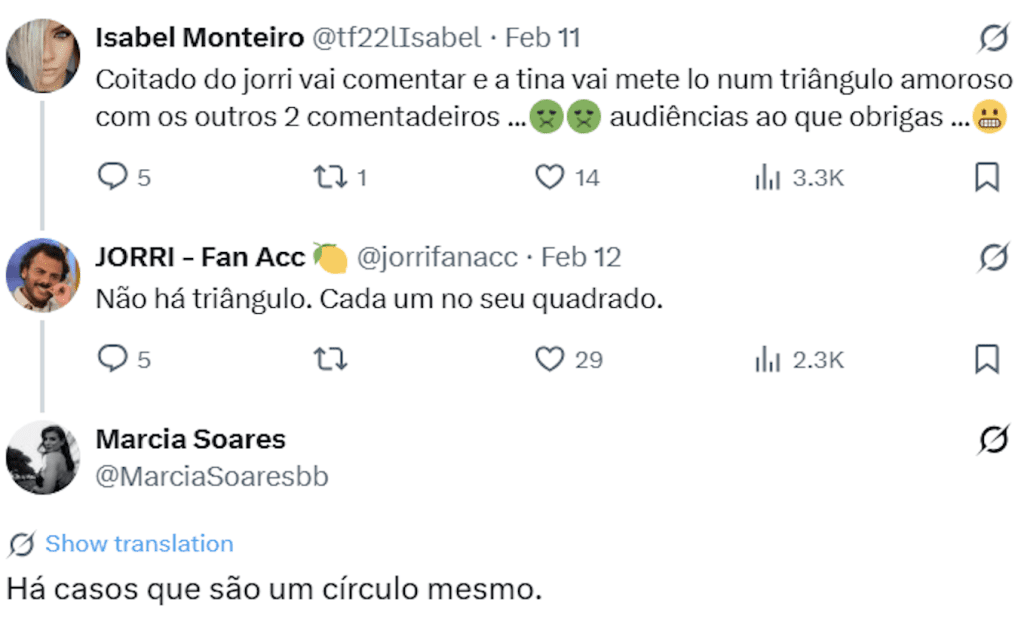Open Feb 11 tweet timestamp
1024x621 pixels.
(542, 38)
